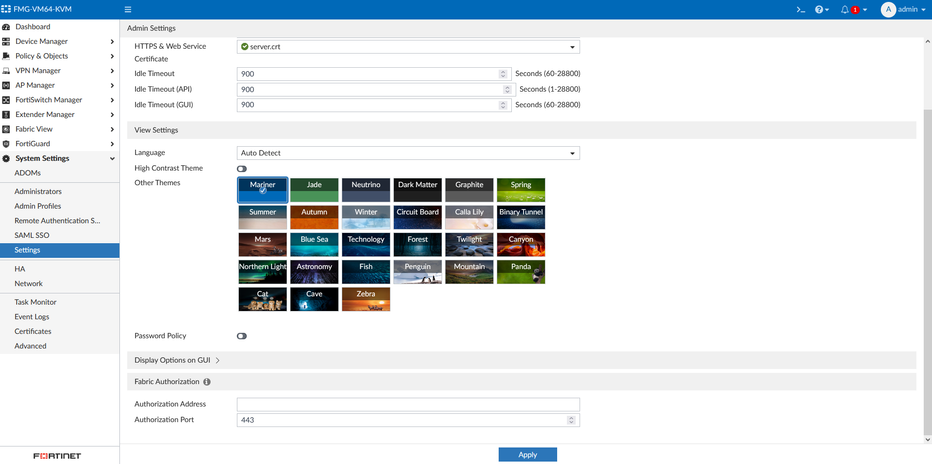
Task: Click the Authorization Port field
Action: pos(408,420)
